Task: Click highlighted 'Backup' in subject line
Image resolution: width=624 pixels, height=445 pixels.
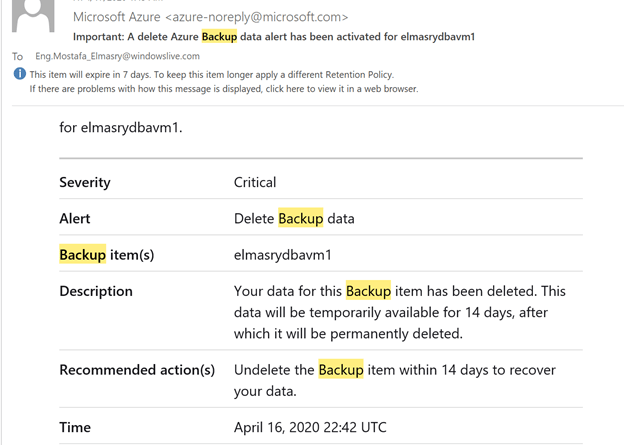Action: click(220, 37)
